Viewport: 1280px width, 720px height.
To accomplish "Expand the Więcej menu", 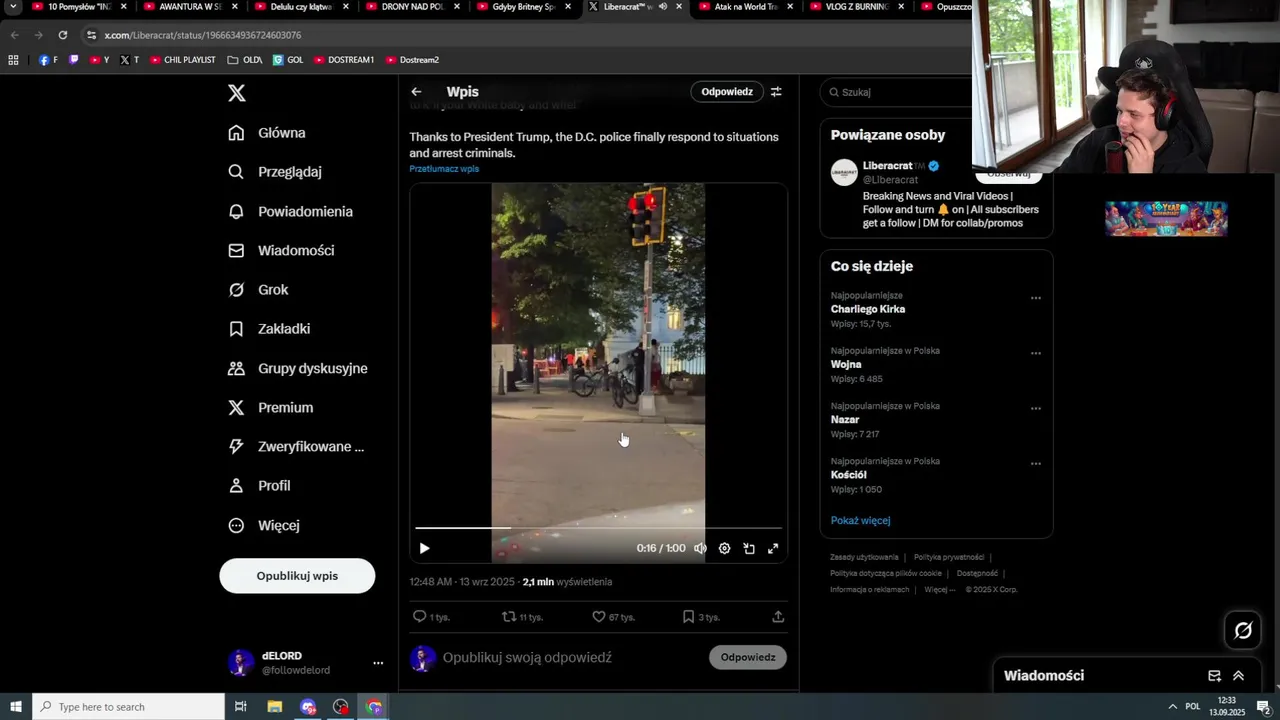I will click(x=264, y=525).
